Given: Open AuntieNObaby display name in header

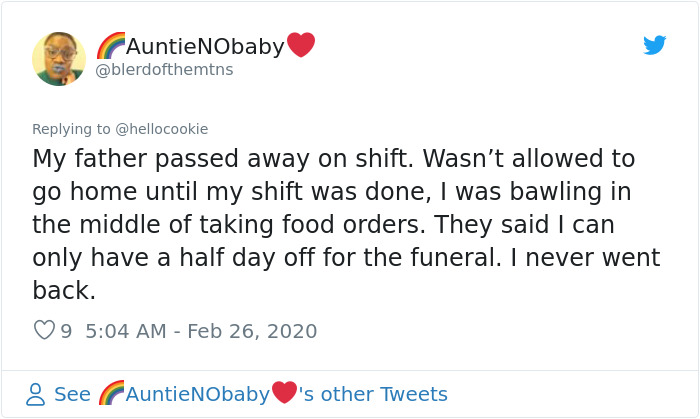Looking at the screenshot, I should pos(205,46).
